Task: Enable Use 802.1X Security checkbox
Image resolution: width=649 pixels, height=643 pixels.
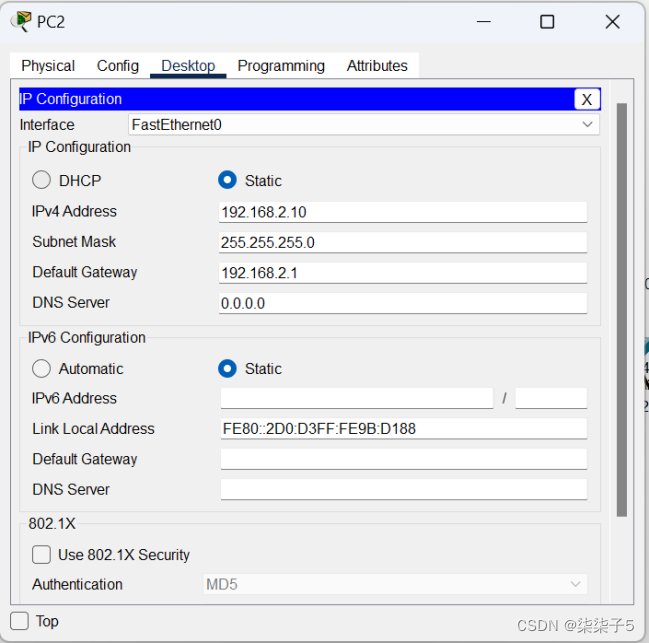Action: coord(41,554)
